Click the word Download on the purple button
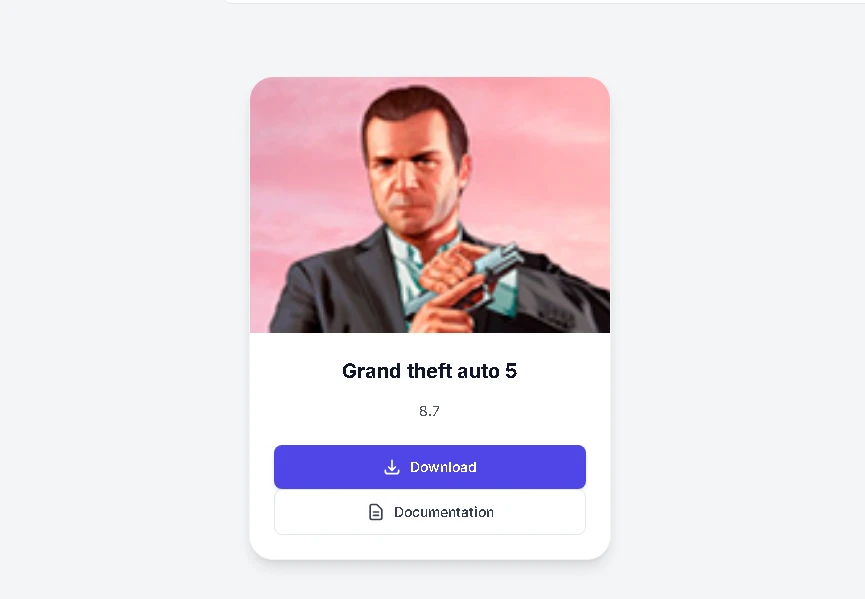 [443, 467]
